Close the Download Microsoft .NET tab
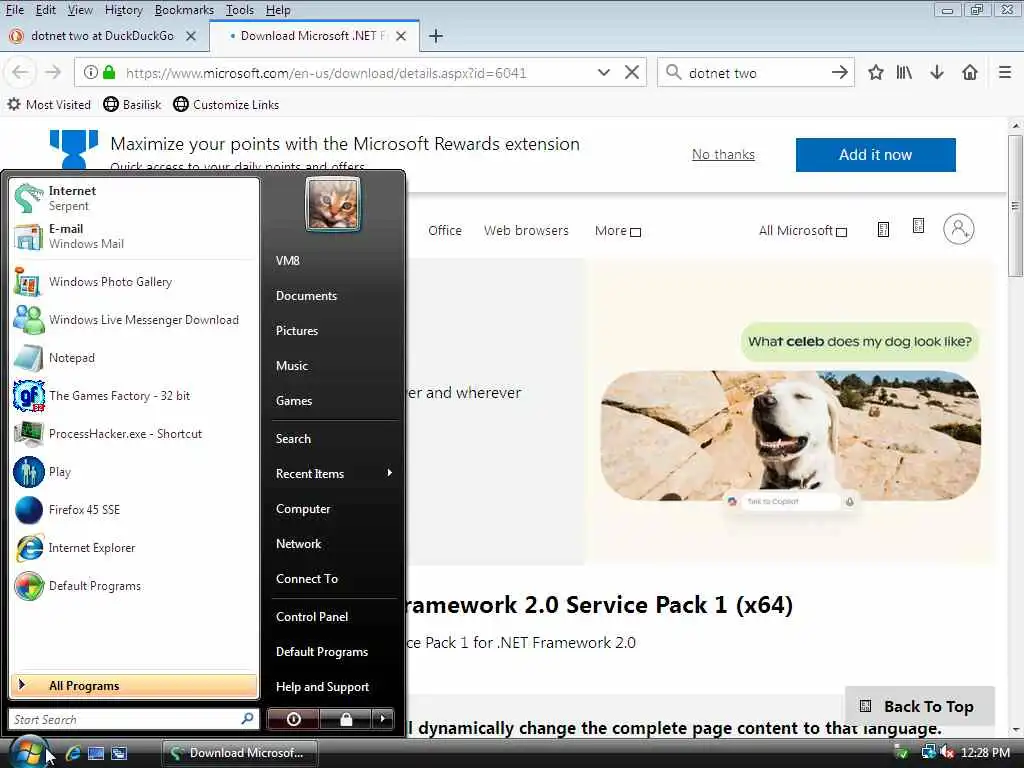This screenshot has height=768, width=1024. coord(401,36)
